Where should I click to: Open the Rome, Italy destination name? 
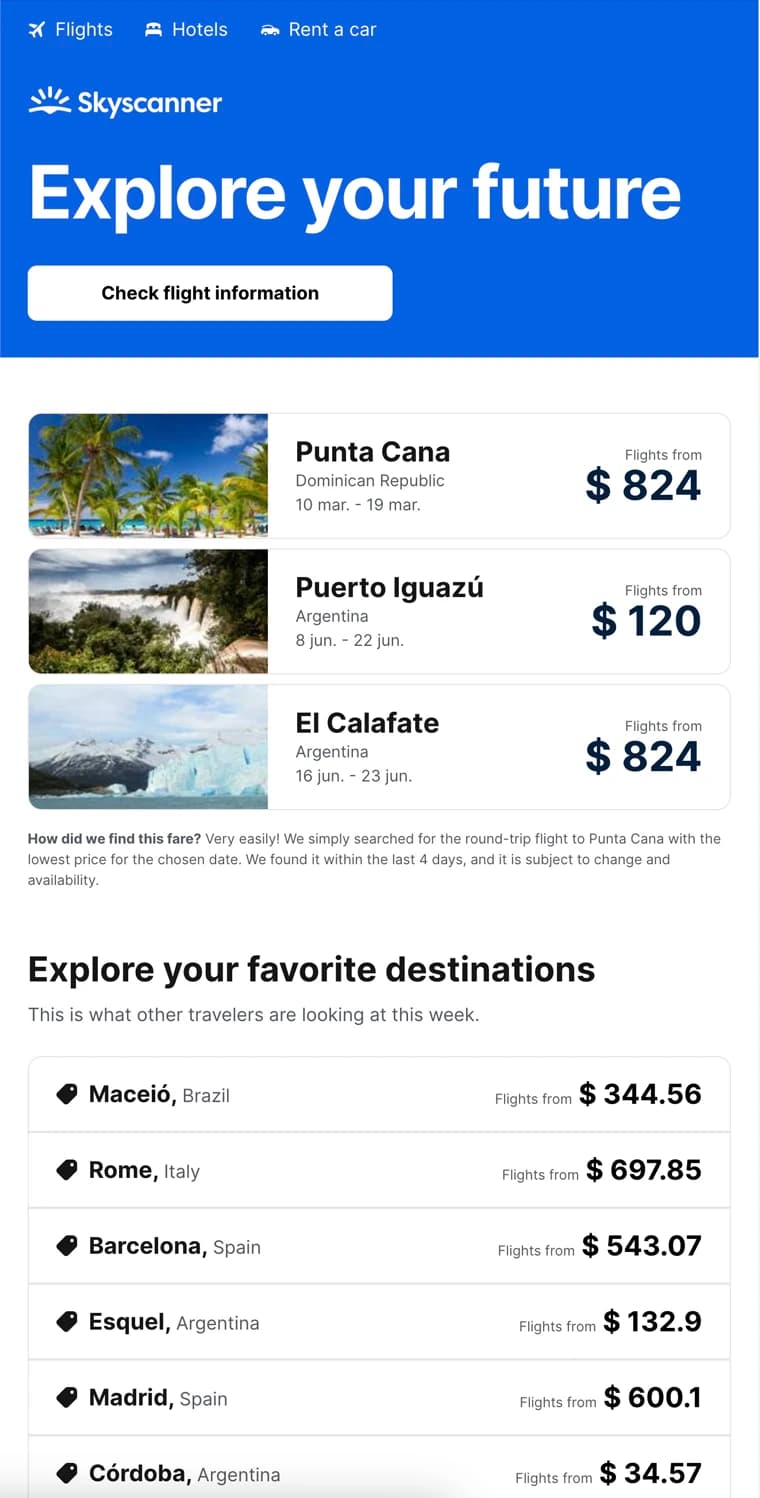[144, 1170]
